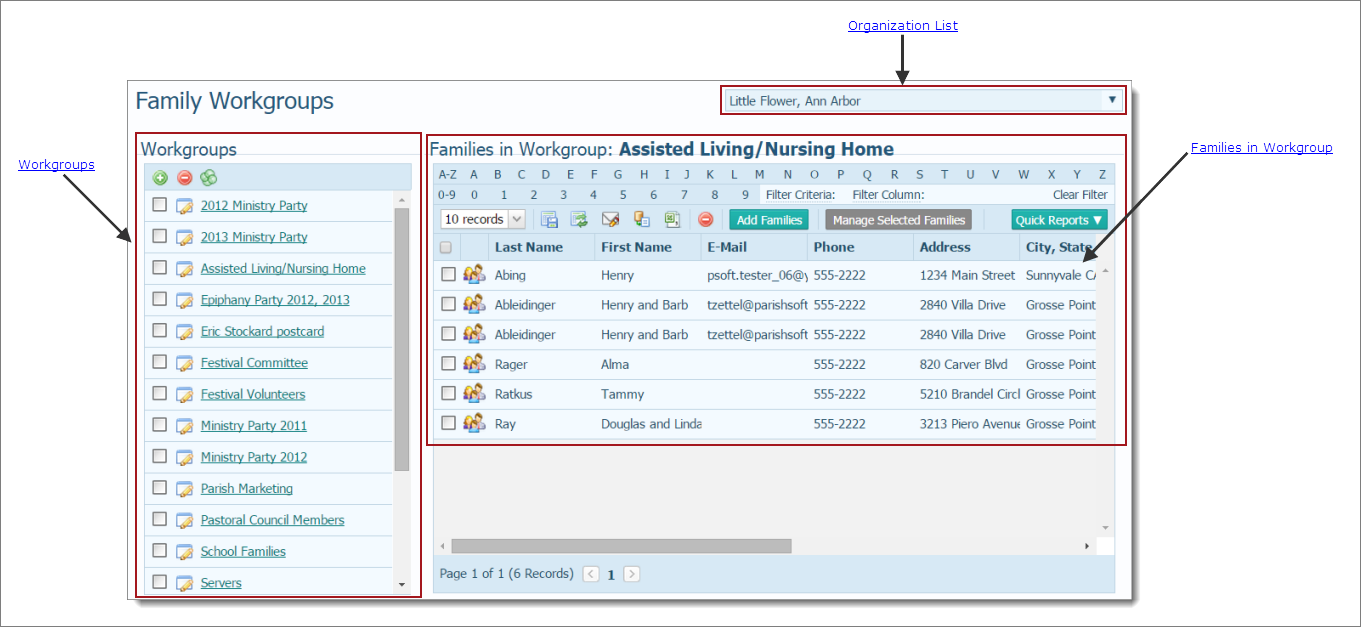This screenshot has width=1361, height=627.
Task: Click the save records icon in the families toolbar
Action: [x=549, y=219]
